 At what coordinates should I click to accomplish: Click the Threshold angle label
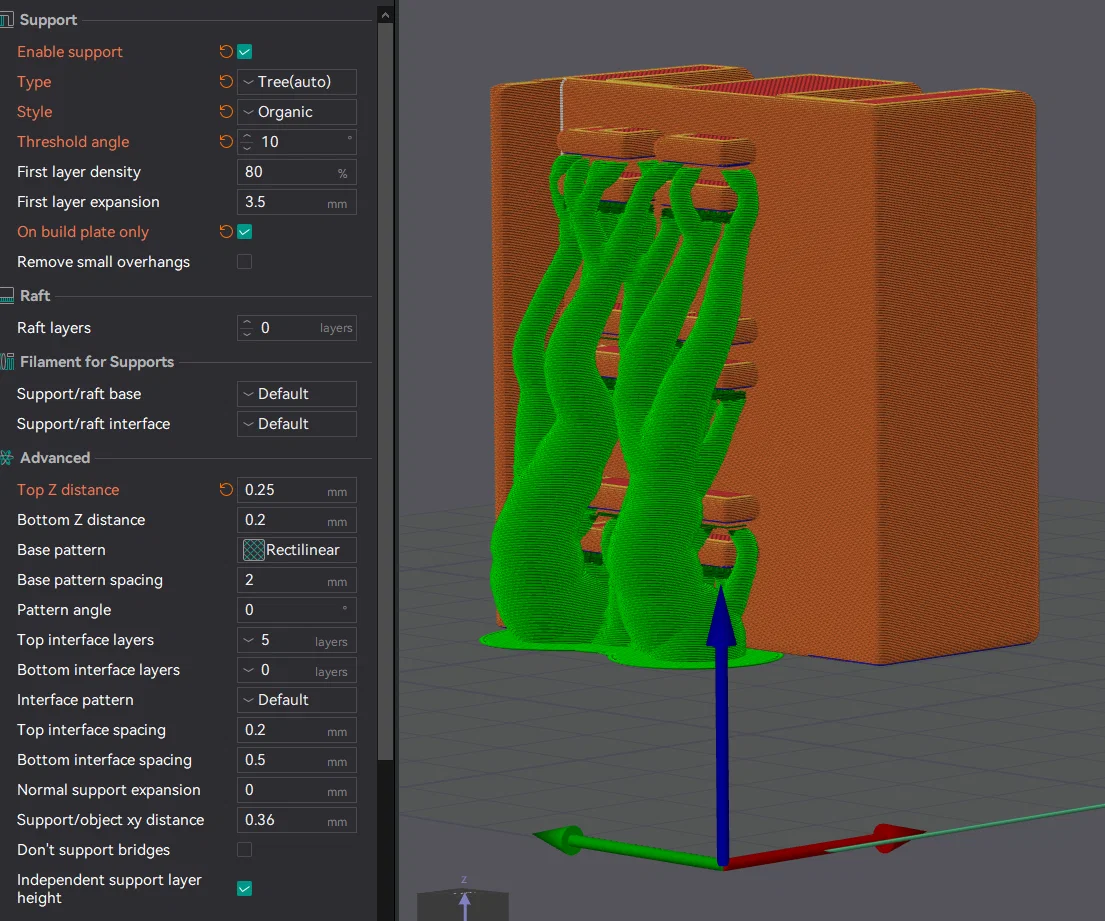click(x=73, y=142)
